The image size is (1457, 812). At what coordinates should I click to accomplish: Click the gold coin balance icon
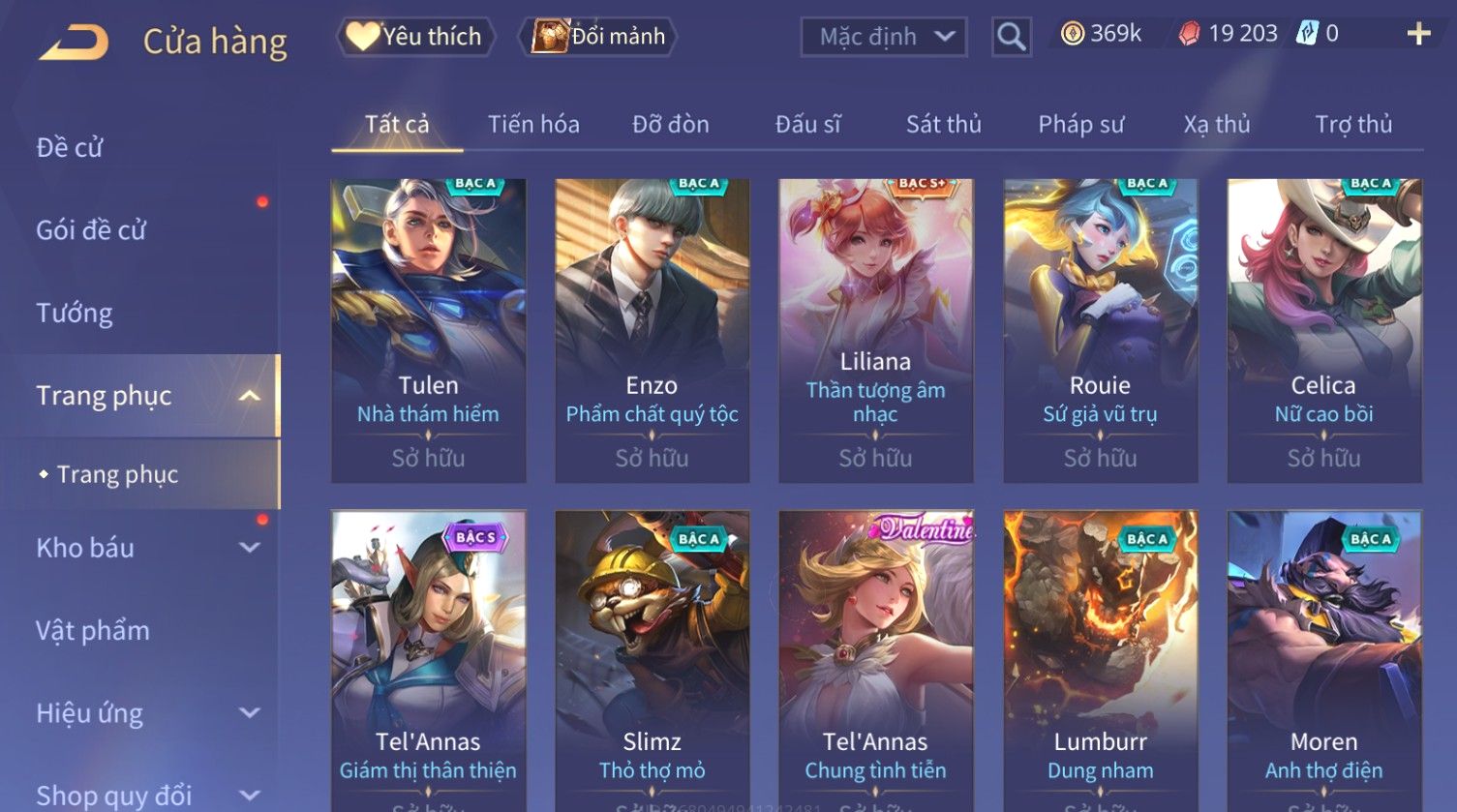pos(1072,35)
